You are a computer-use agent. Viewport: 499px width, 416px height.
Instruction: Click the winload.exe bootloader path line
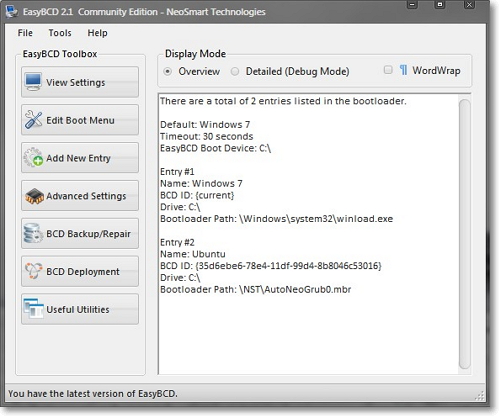[x=277, y=219]
